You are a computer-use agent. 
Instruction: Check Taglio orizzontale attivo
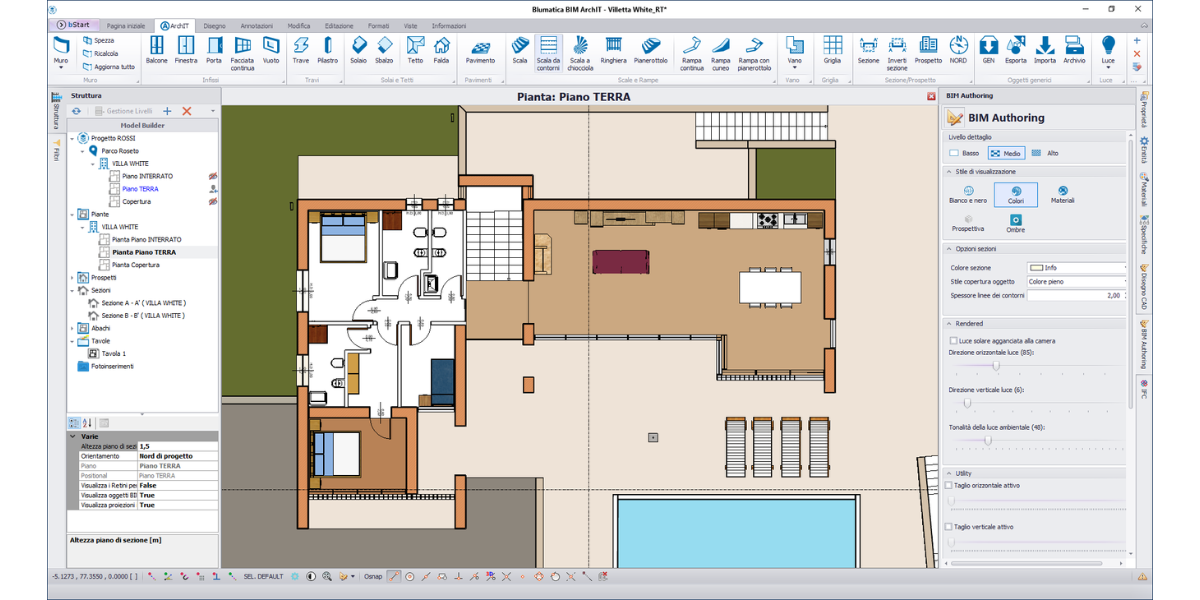[x=949, y=485]
